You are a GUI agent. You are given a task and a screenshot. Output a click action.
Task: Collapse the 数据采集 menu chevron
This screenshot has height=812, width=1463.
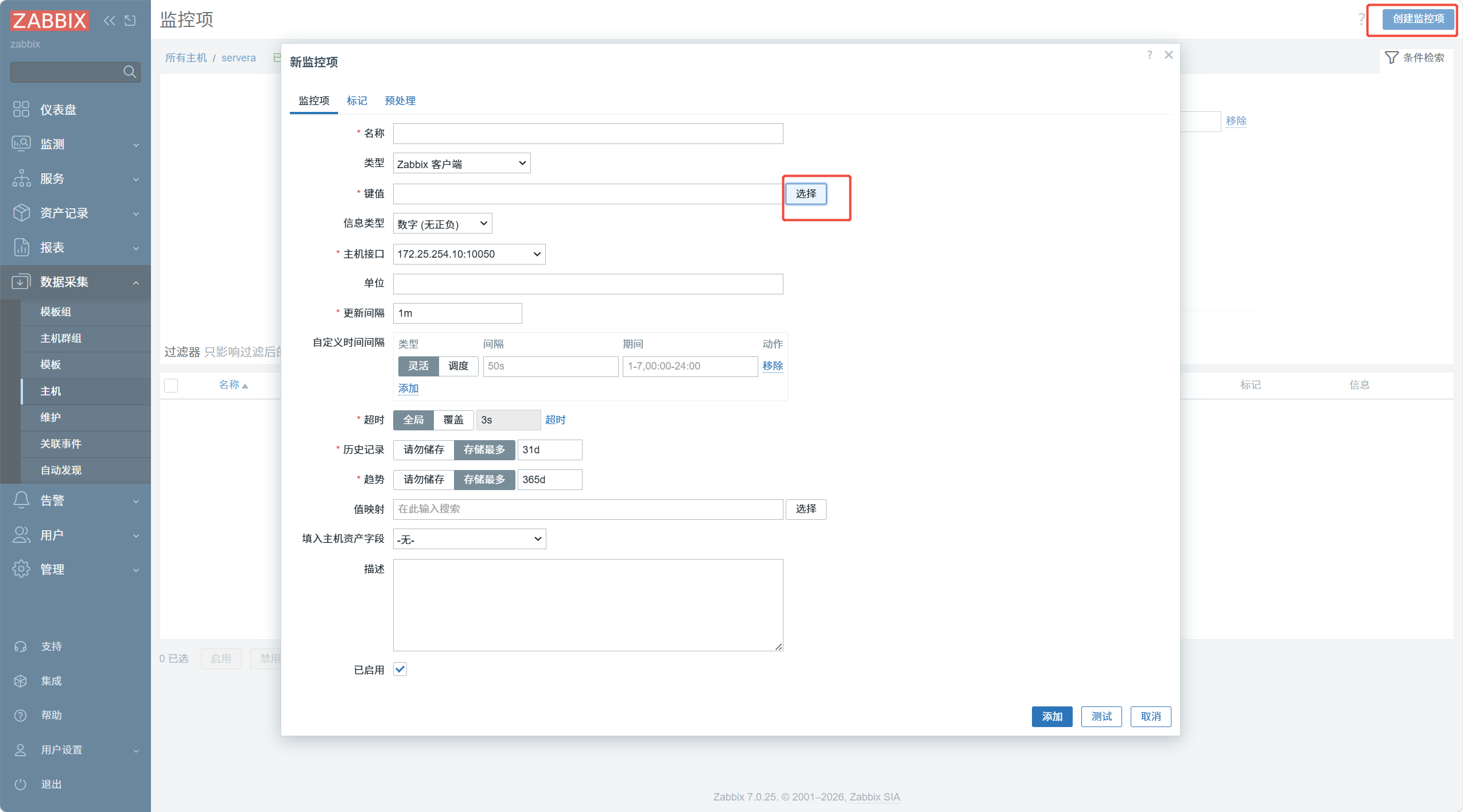136,282
